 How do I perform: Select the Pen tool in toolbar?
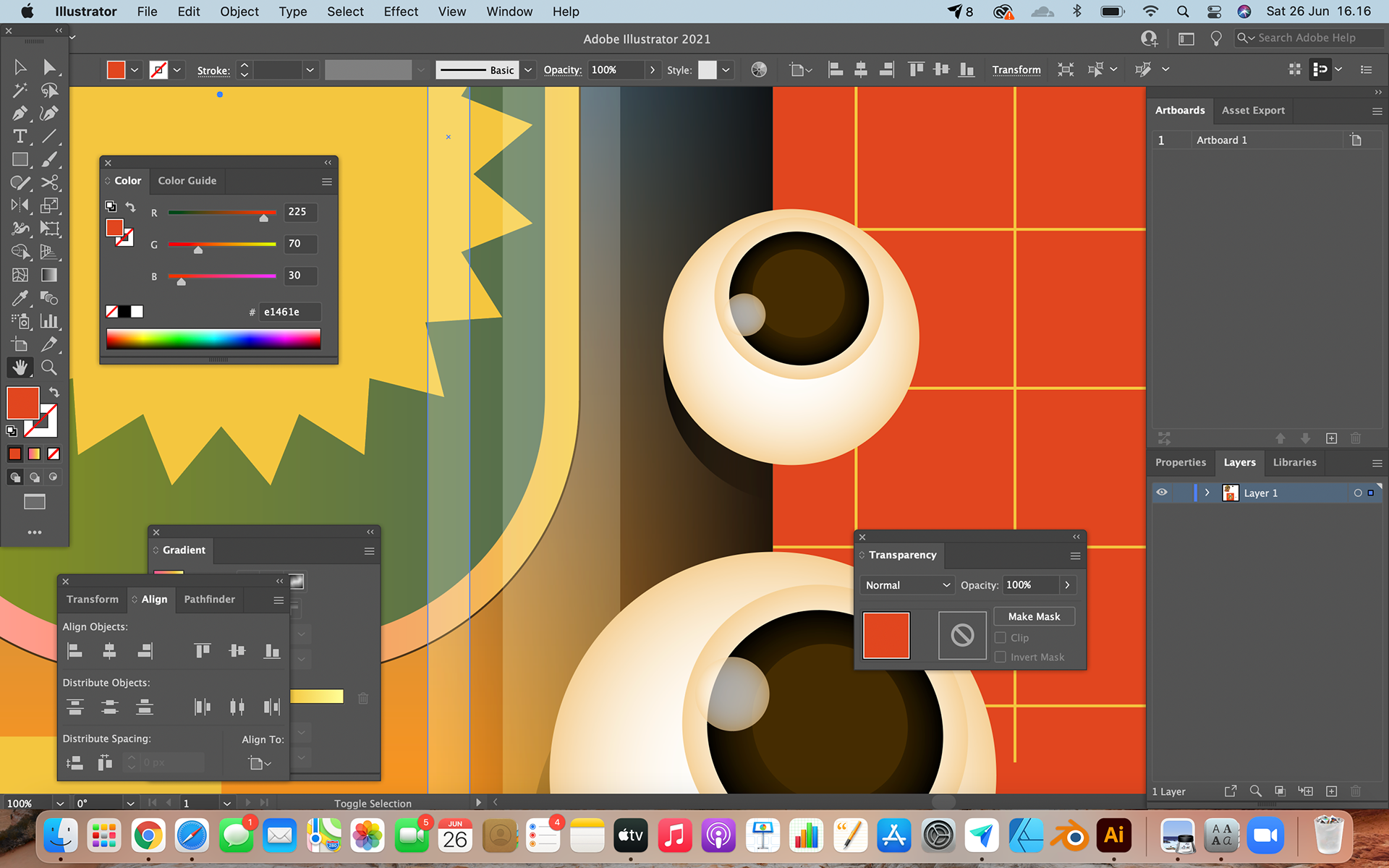pyautogui.click(x=20, y=114)
